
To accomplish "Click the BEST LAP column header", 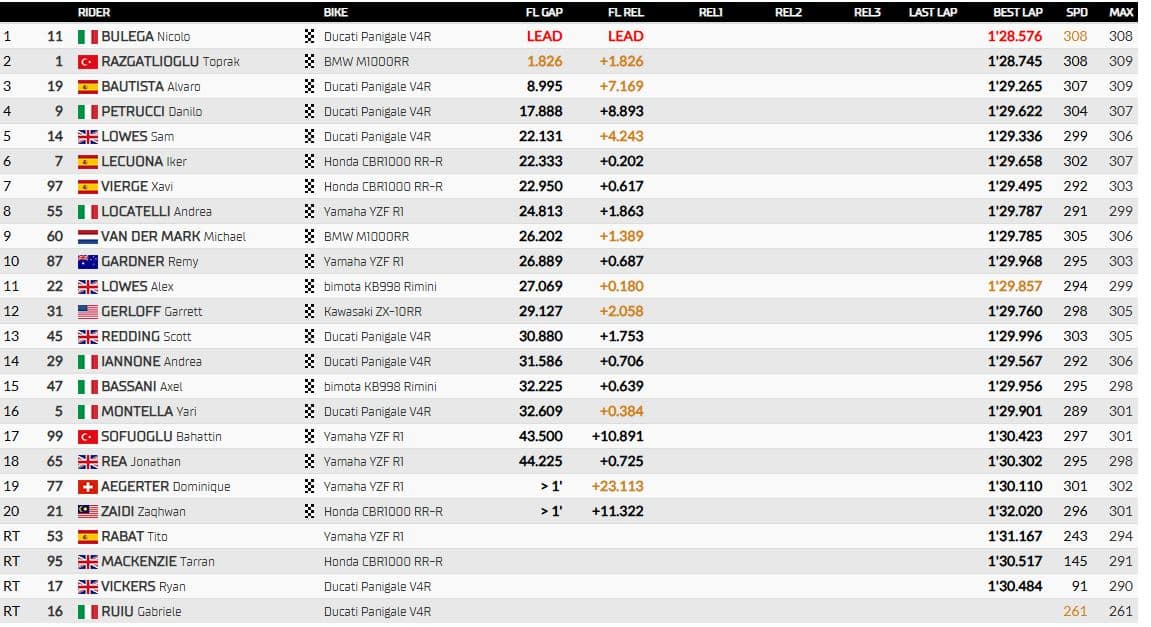I will coord(1017,12).
